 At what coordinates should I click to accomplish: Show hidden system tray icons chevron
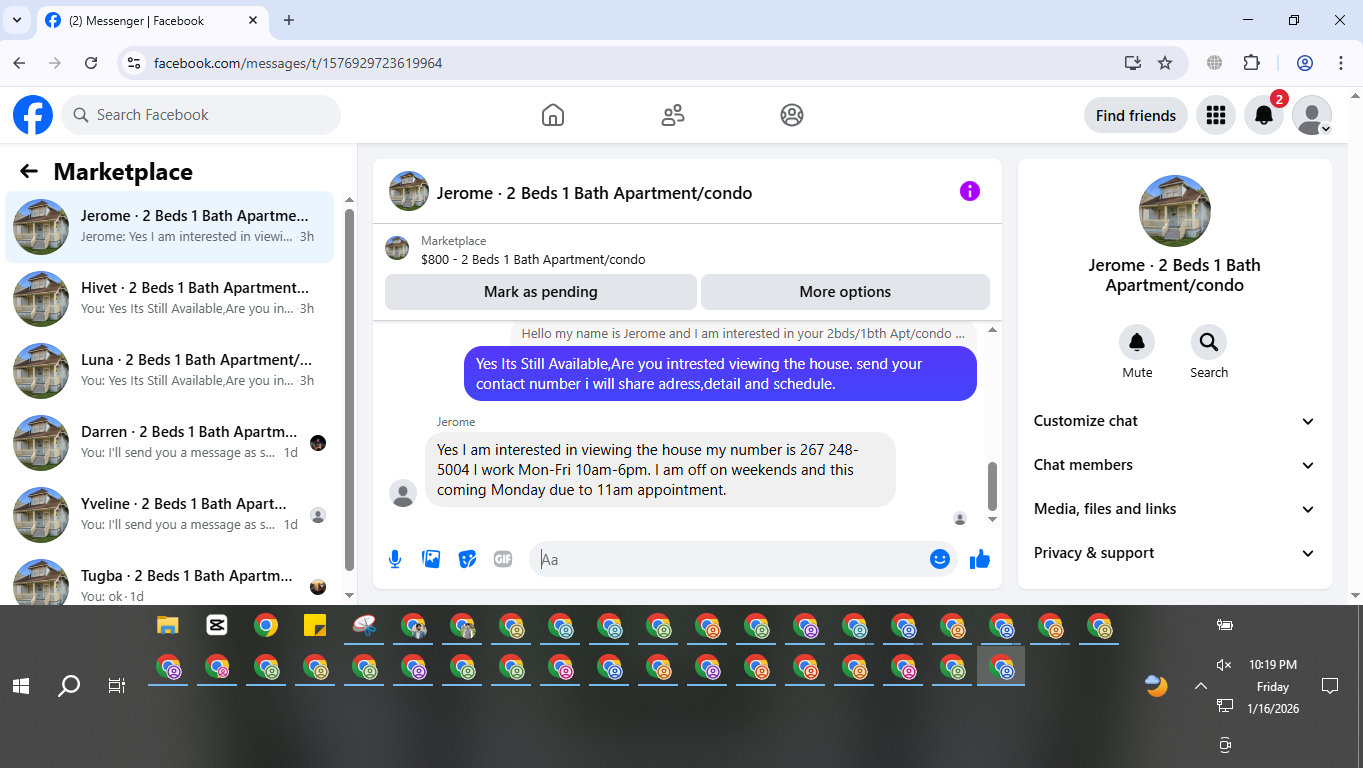tap(1200, 686)
